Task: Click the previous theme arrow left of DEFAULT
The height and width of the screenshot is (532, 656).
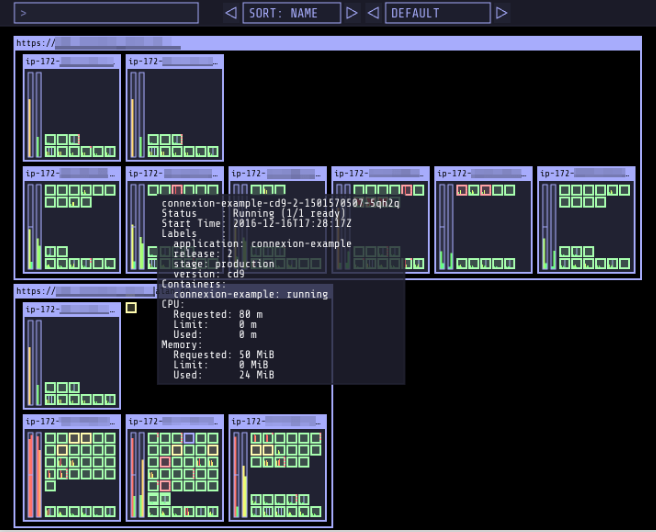Action: 373,13
